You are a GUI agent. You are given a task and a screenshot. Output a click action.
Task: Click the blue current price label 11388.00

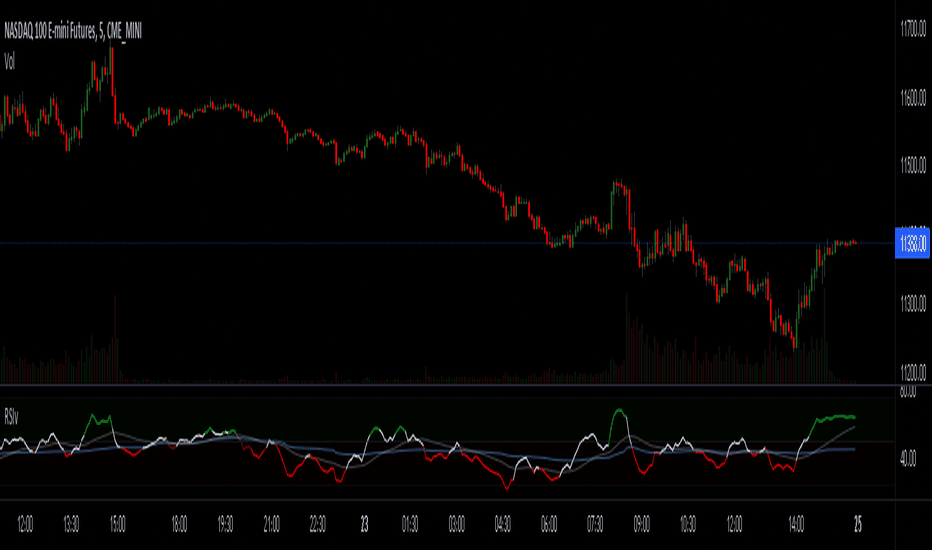(912, 243)
